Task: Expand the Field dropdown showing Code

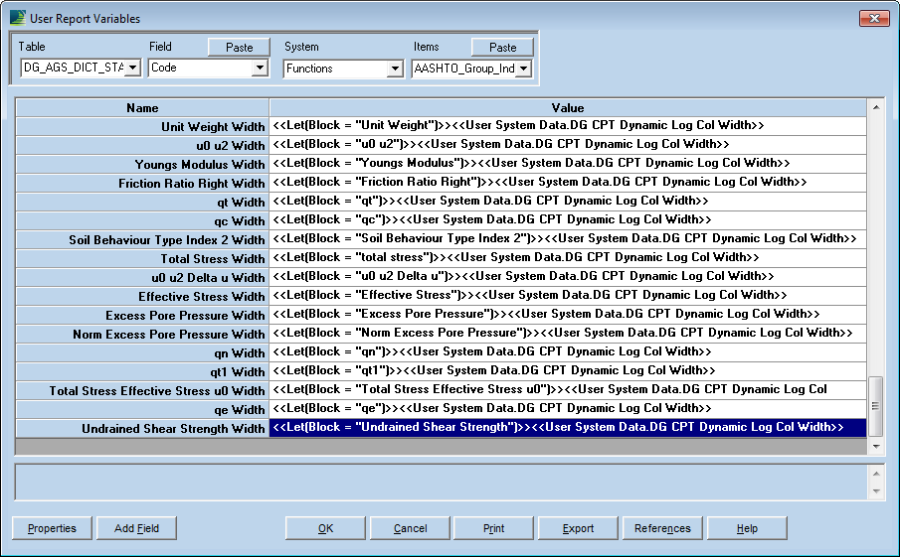Action: pos(260,68)
